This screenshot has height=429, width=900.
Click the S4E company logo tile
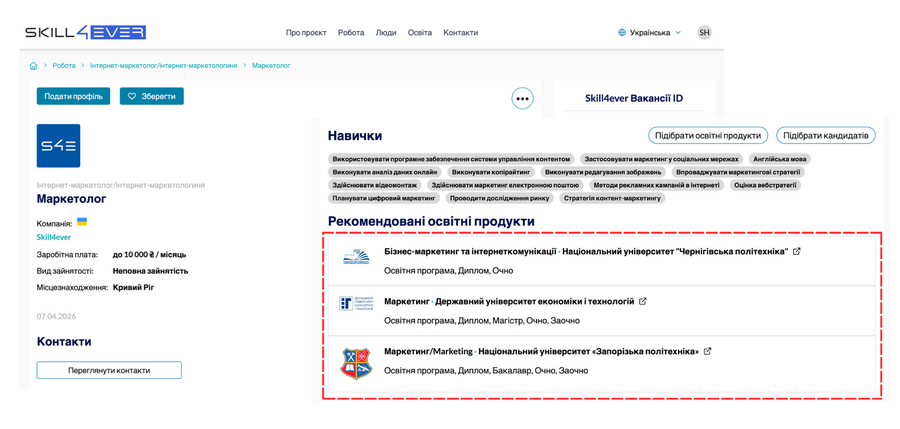[x=59, y=146]
